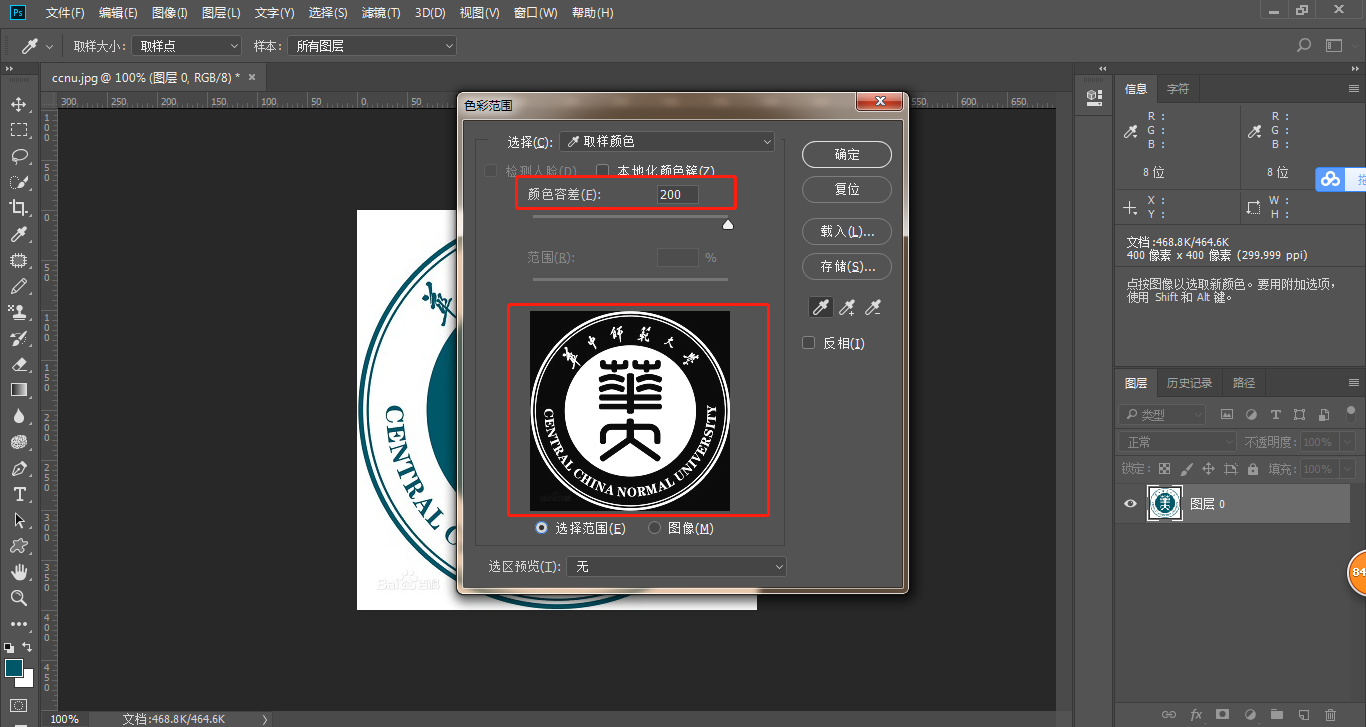Screen dimensions: 1366x727
Task: Click the 存储(S)... button
Action: (x=847, y=267)
